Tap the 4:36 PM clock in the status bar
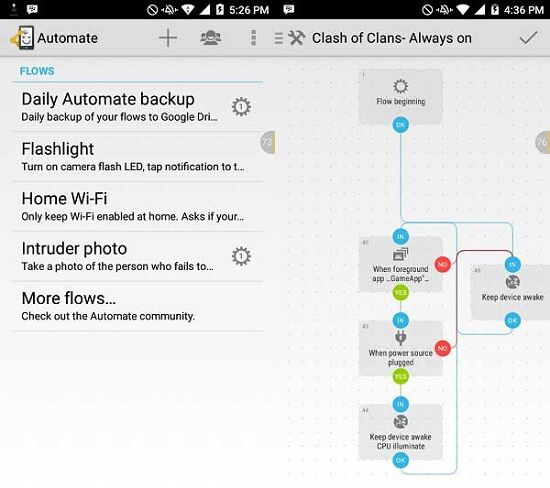550x488 pixels. tap(524, 10)
